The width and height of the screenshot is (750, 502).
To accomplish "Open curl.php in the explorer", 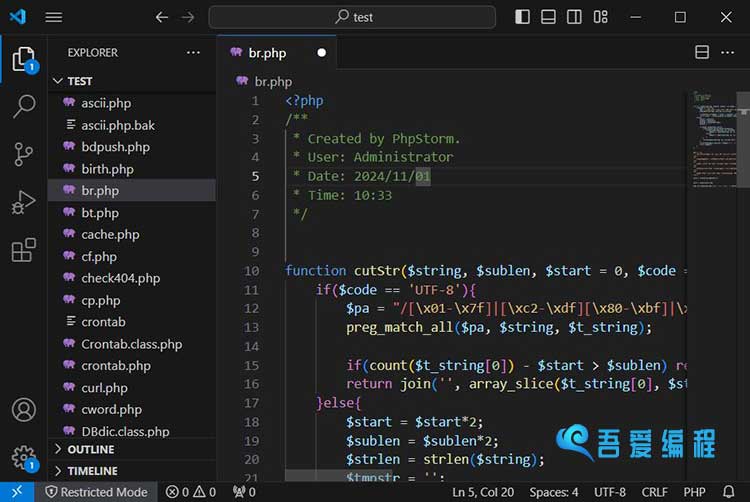I will tap(132, 387).
